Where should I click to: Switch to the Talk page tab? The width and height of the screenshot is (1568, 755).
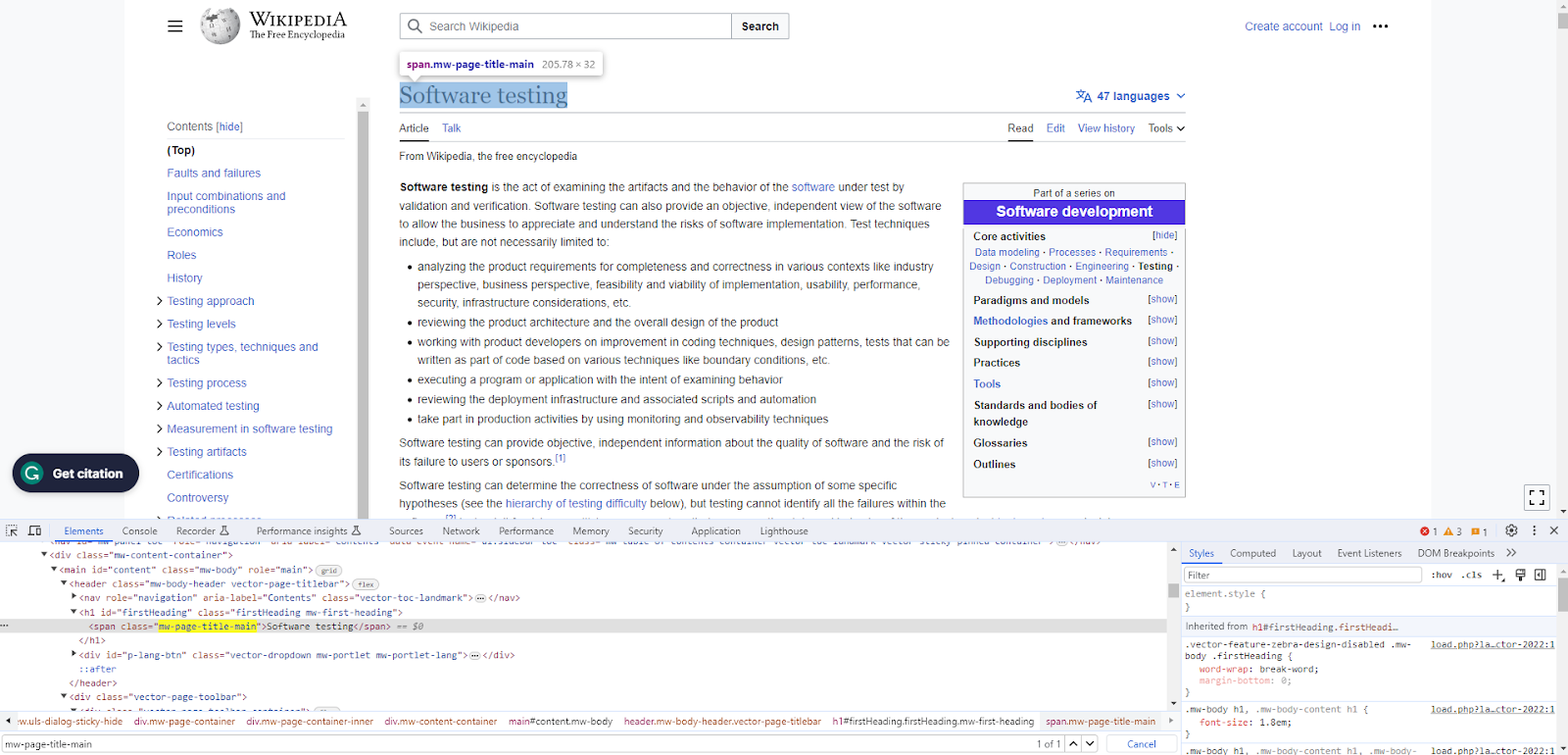click(x=451, y=128)
